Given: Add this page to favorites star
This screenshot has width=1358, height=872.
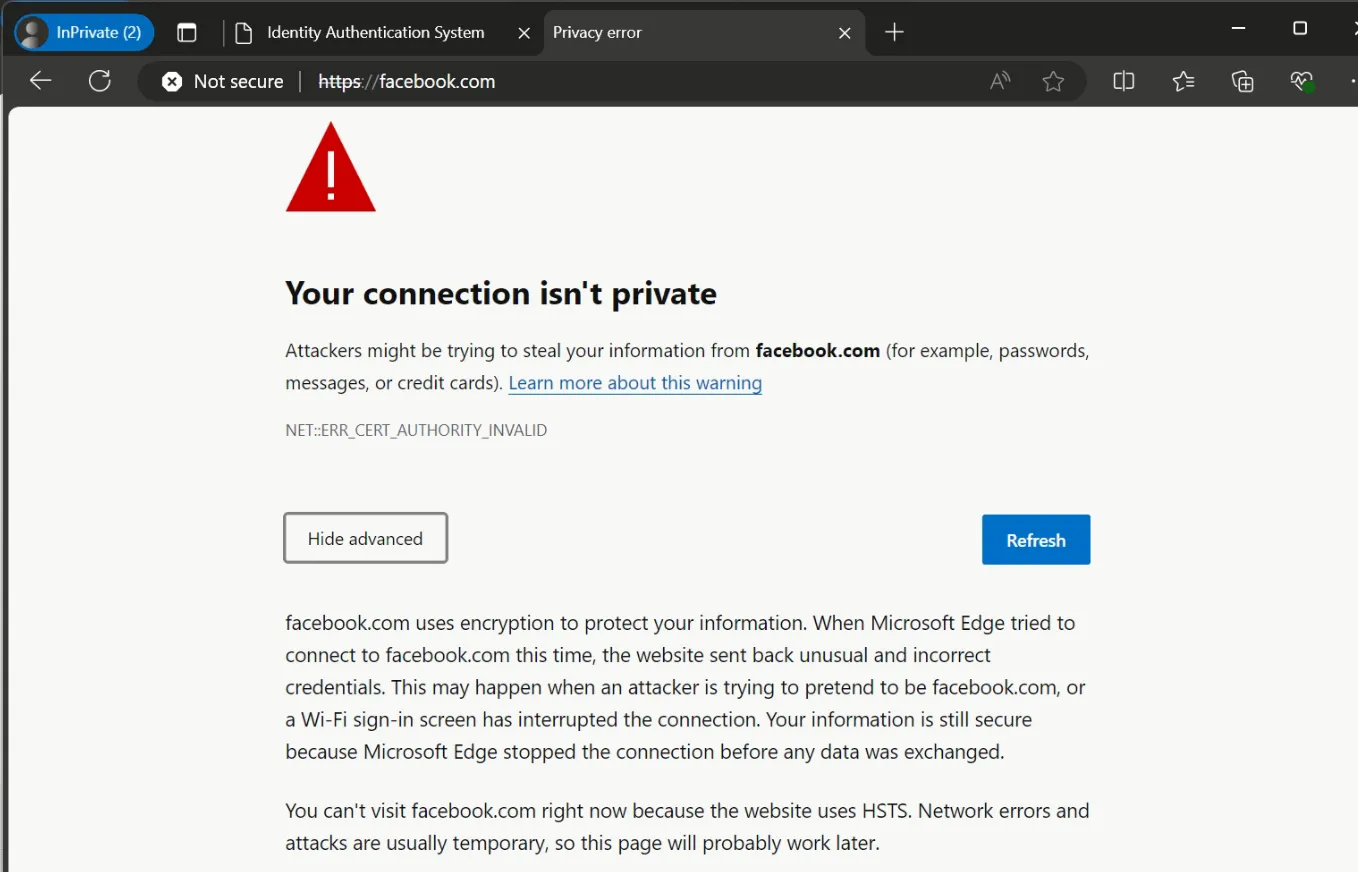Looking at the screenshot, I should (1053, 82).
